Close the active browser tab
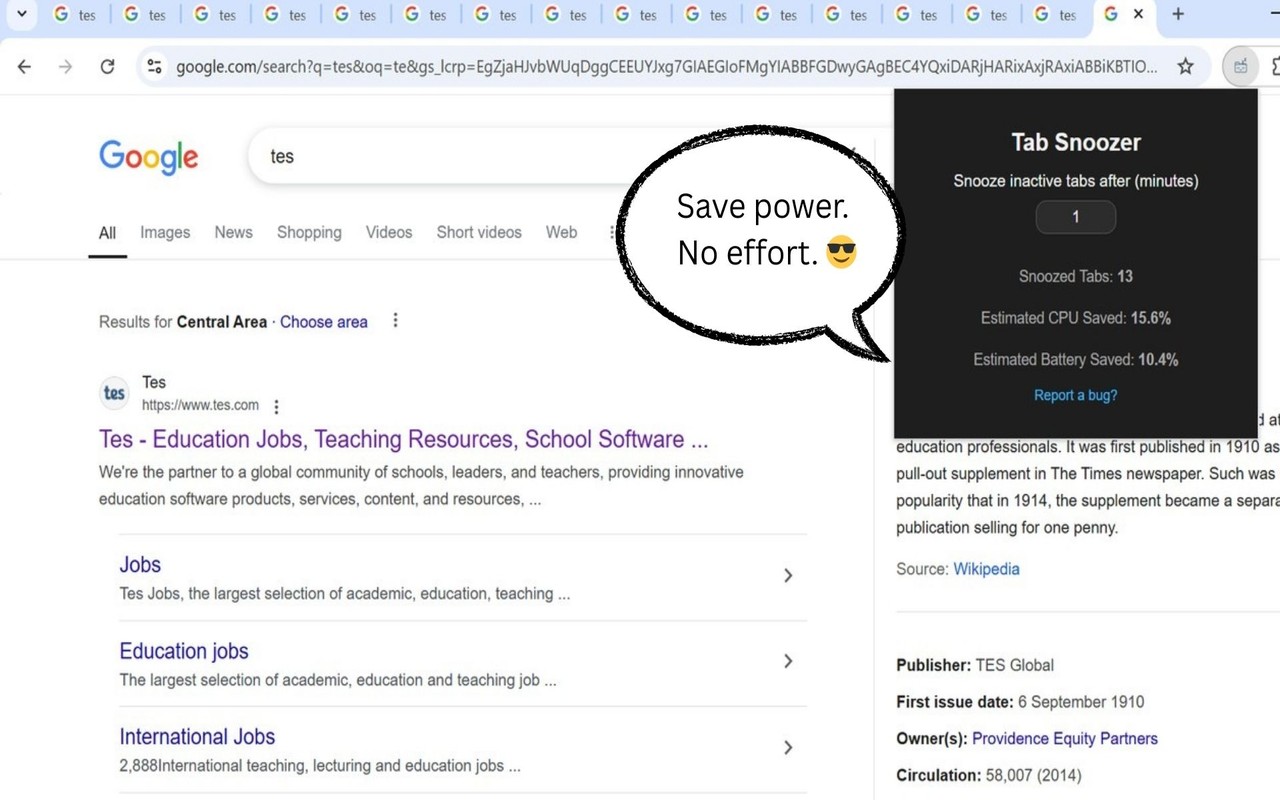 [1138, 14]
